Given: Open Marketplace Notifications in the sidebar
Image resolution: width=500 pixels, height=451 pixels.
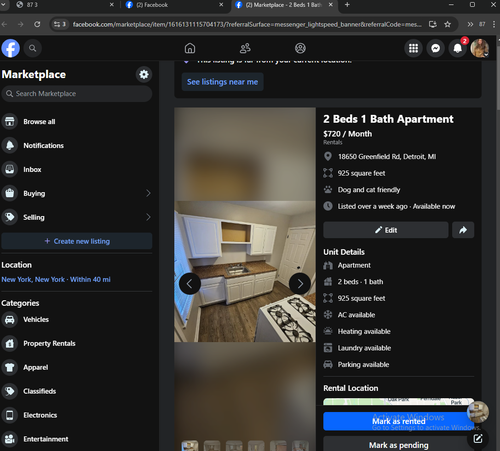Looking at the screenshot, I should point(77,146).
